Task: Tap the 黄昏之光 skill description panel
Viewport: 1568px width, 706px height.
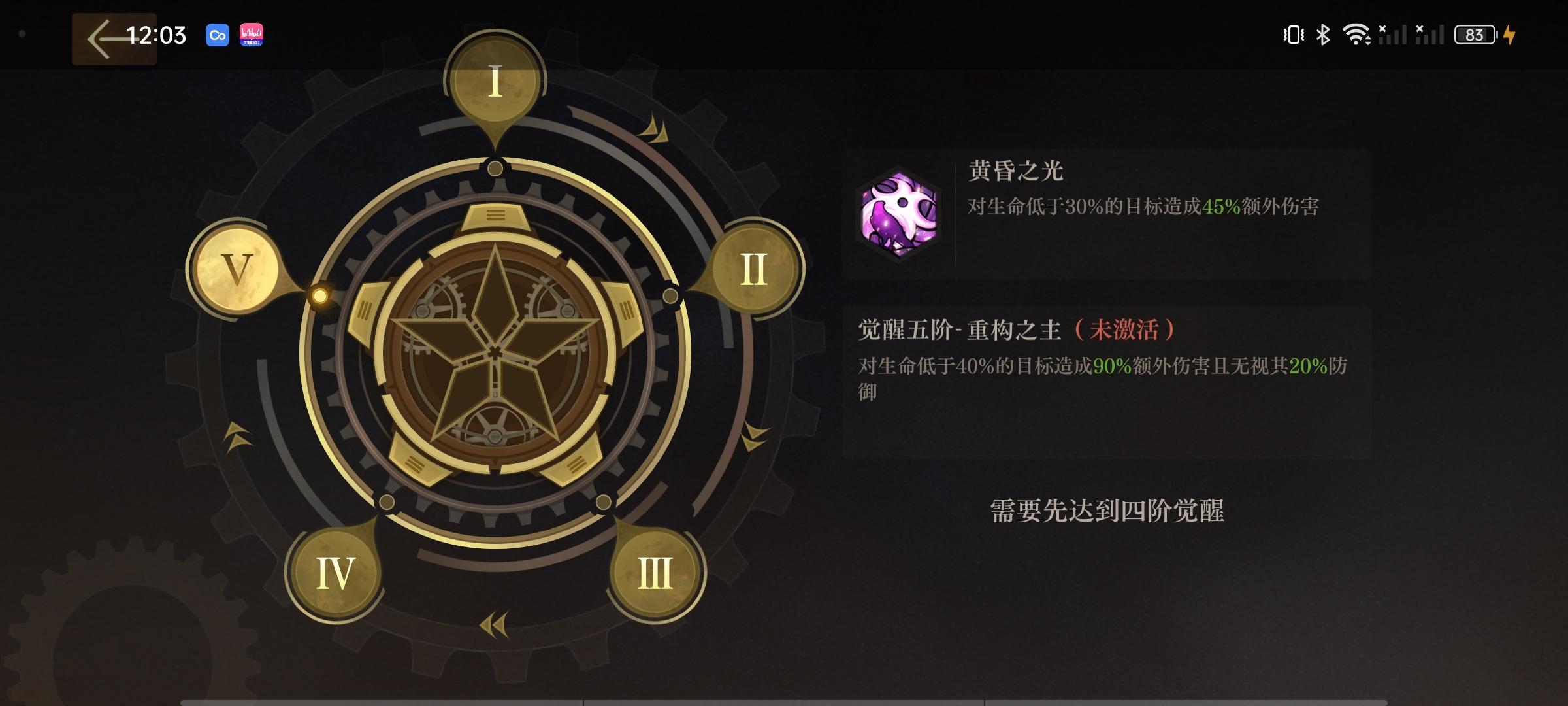Action: (1105, 214)
